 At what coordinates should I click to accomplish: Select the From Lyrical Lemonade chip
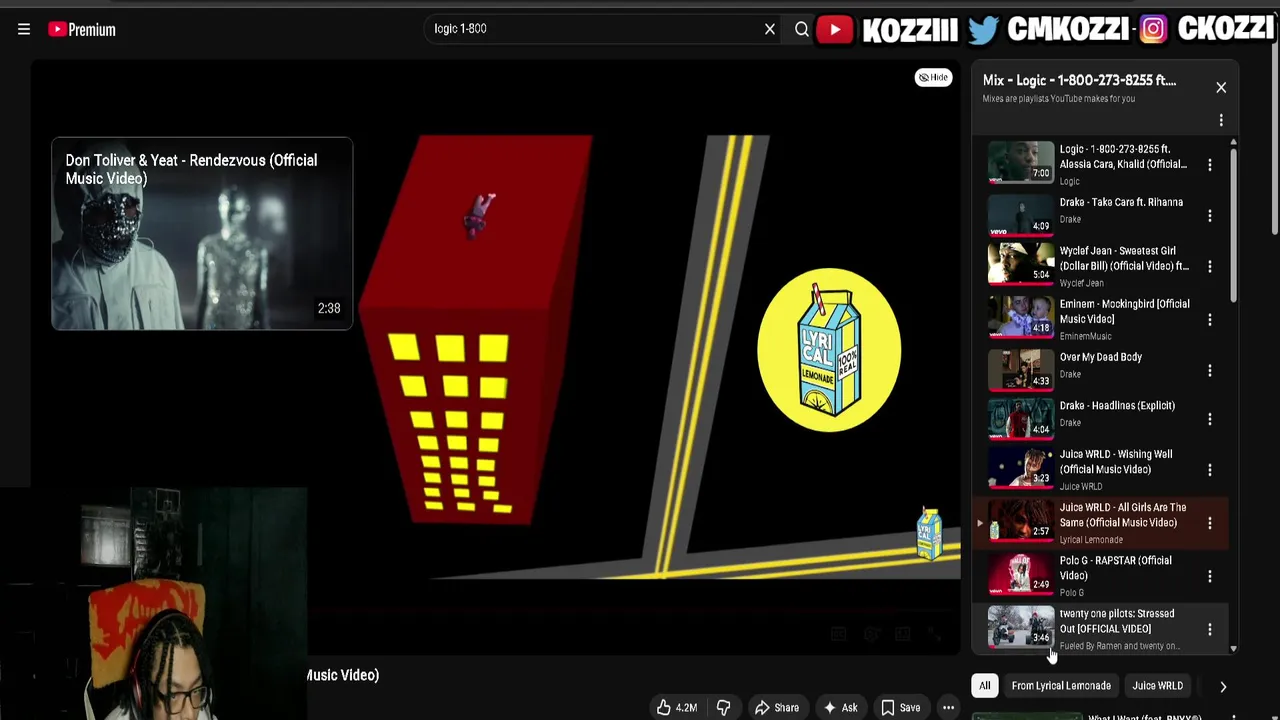pyautogui.click(x=1061, y=686)
